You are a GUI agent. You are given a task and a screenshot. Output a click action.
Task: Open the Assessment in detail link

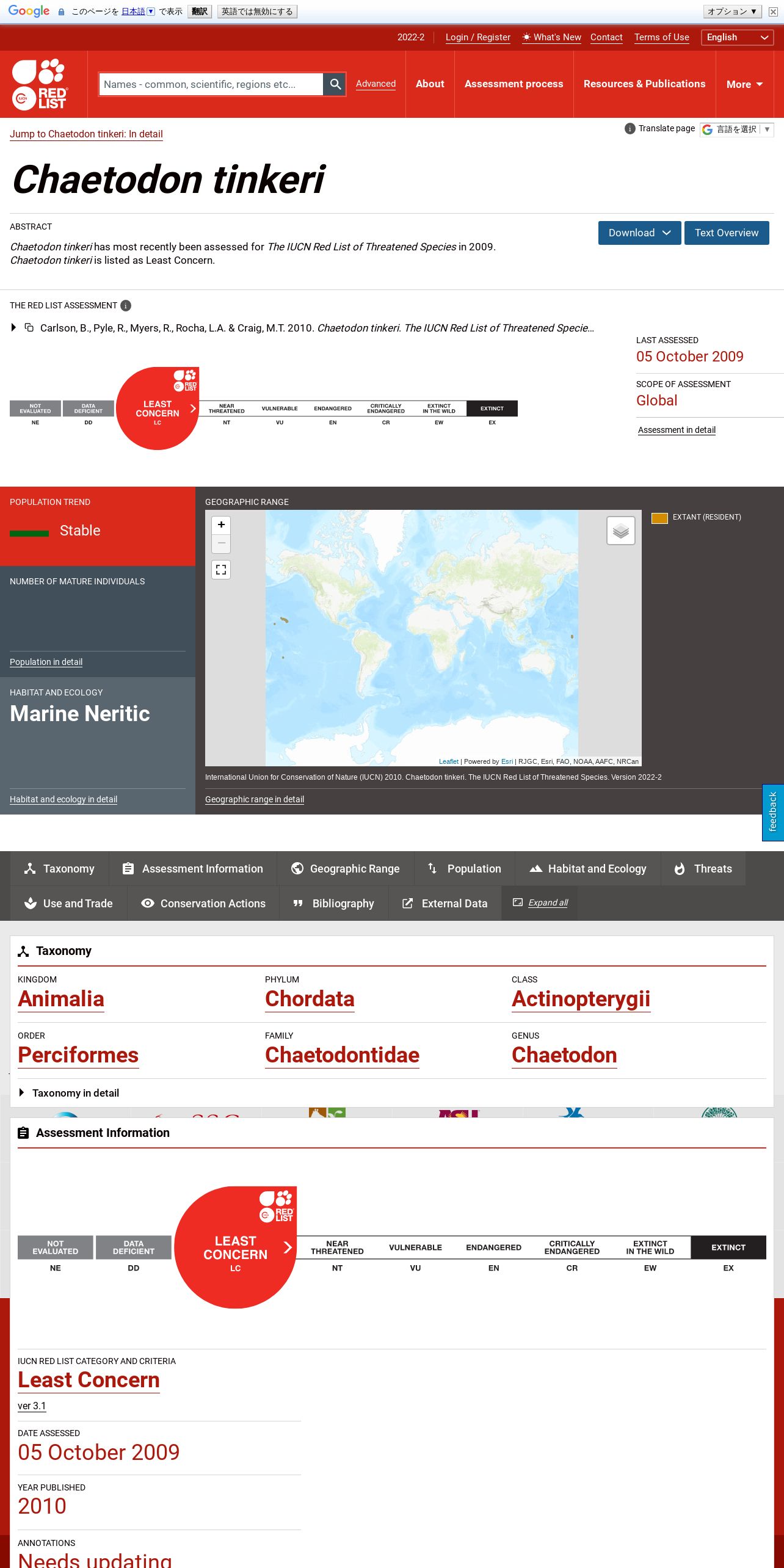[x=677, y=430]
